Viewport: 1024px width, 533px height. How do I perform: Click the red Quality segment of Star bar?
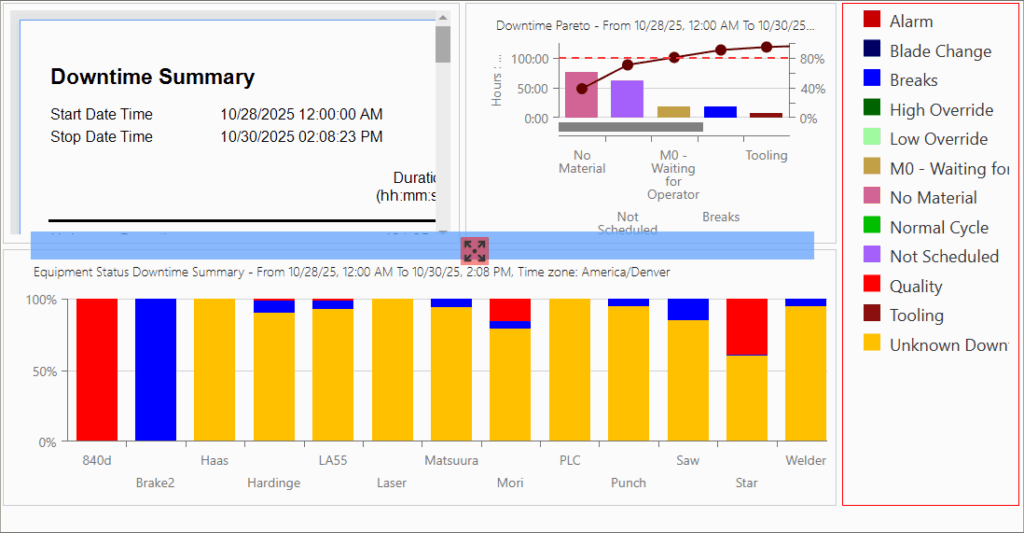click(746, 327)
